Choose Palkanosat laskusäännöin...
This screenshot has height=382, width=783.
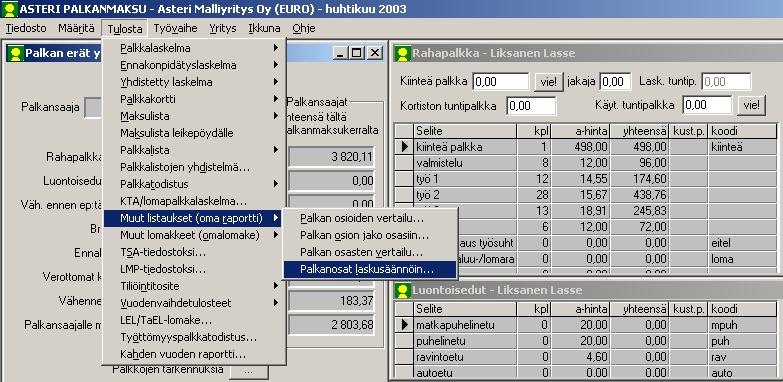tap(370, 269)
